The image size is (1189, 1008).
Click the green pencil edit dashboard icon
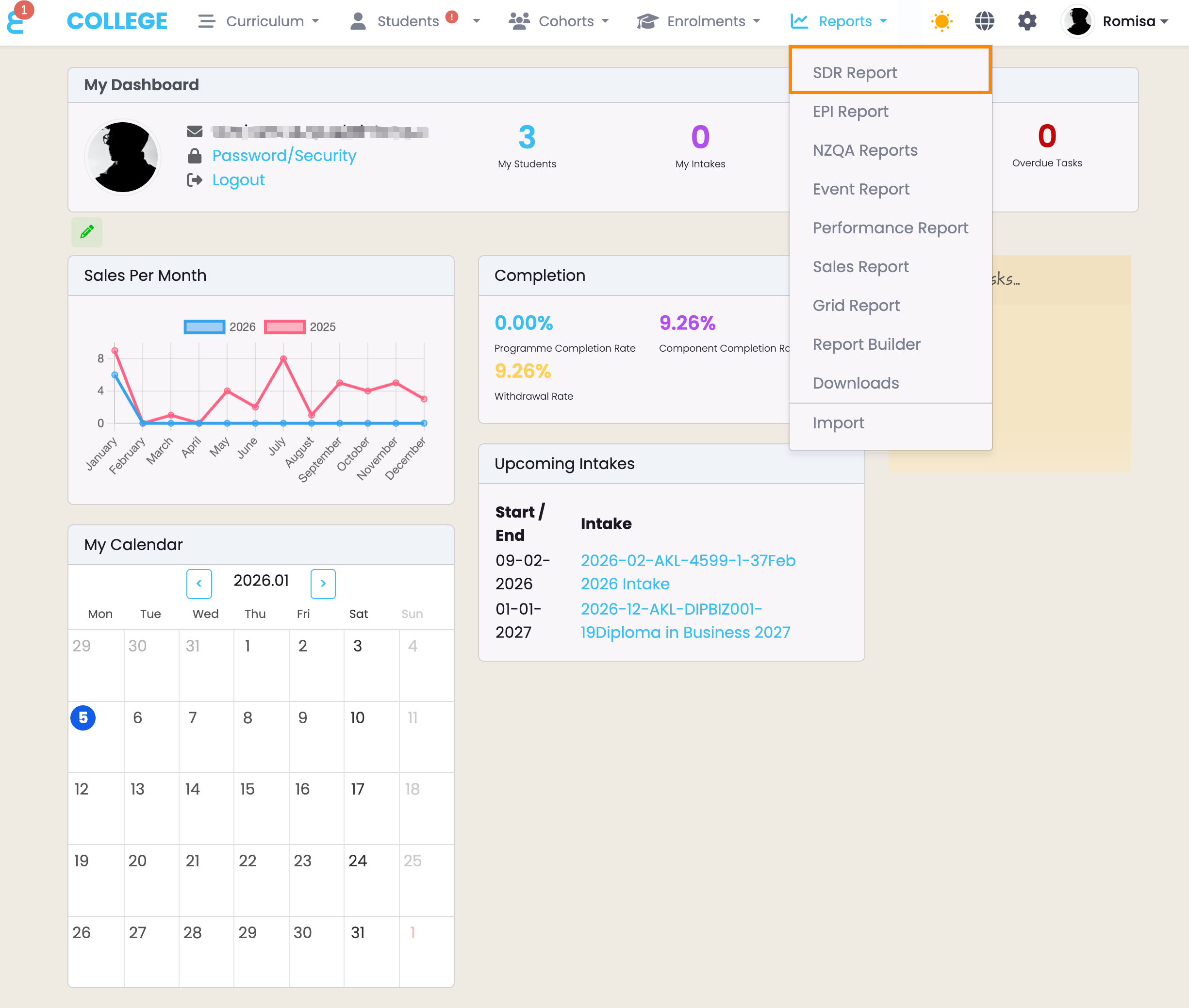click(x=87, y=232)
